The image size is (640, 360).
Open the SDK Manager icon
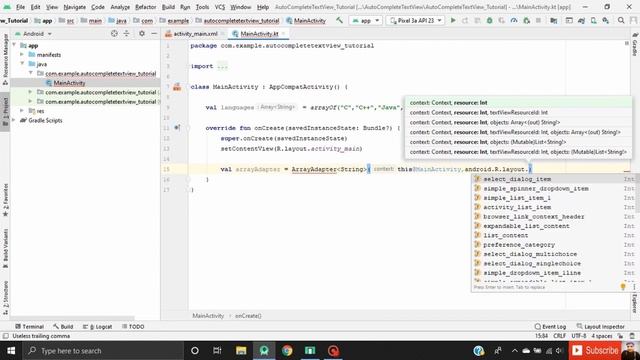pos(606,20)
